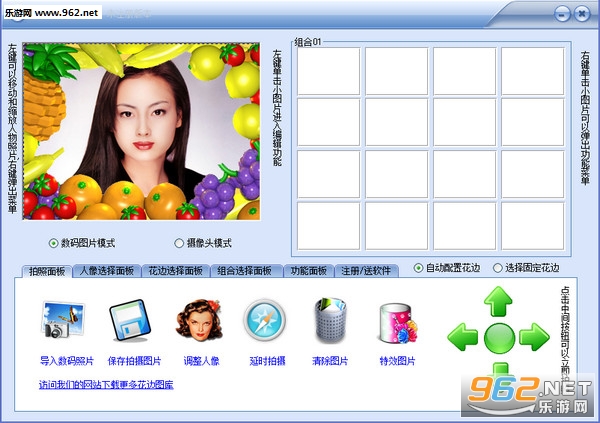Click the 调整人像 label

(201, 361)
